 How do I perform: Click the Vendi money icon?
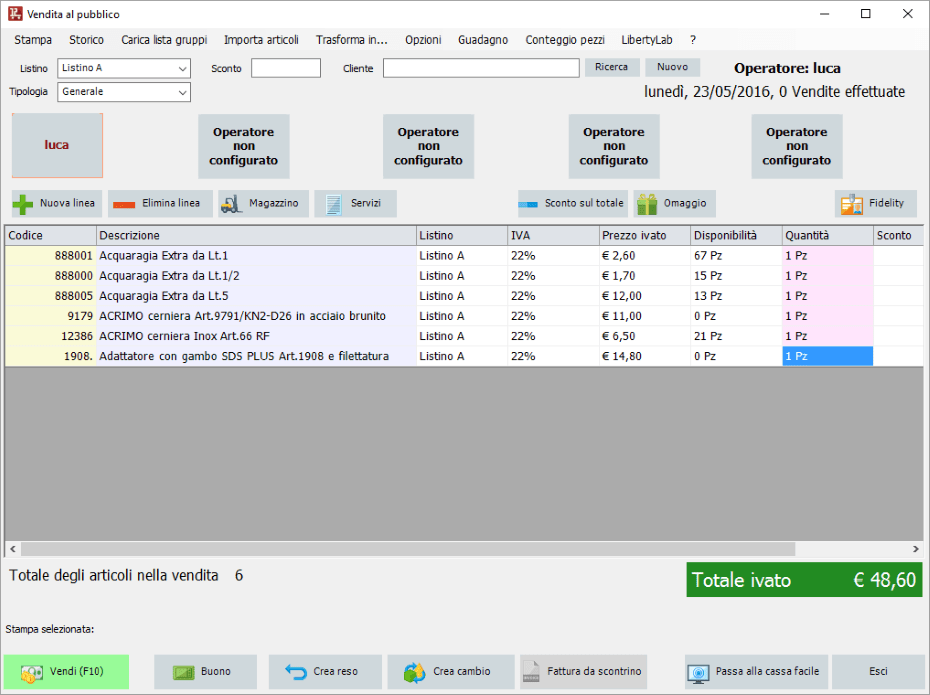point(31,673)
